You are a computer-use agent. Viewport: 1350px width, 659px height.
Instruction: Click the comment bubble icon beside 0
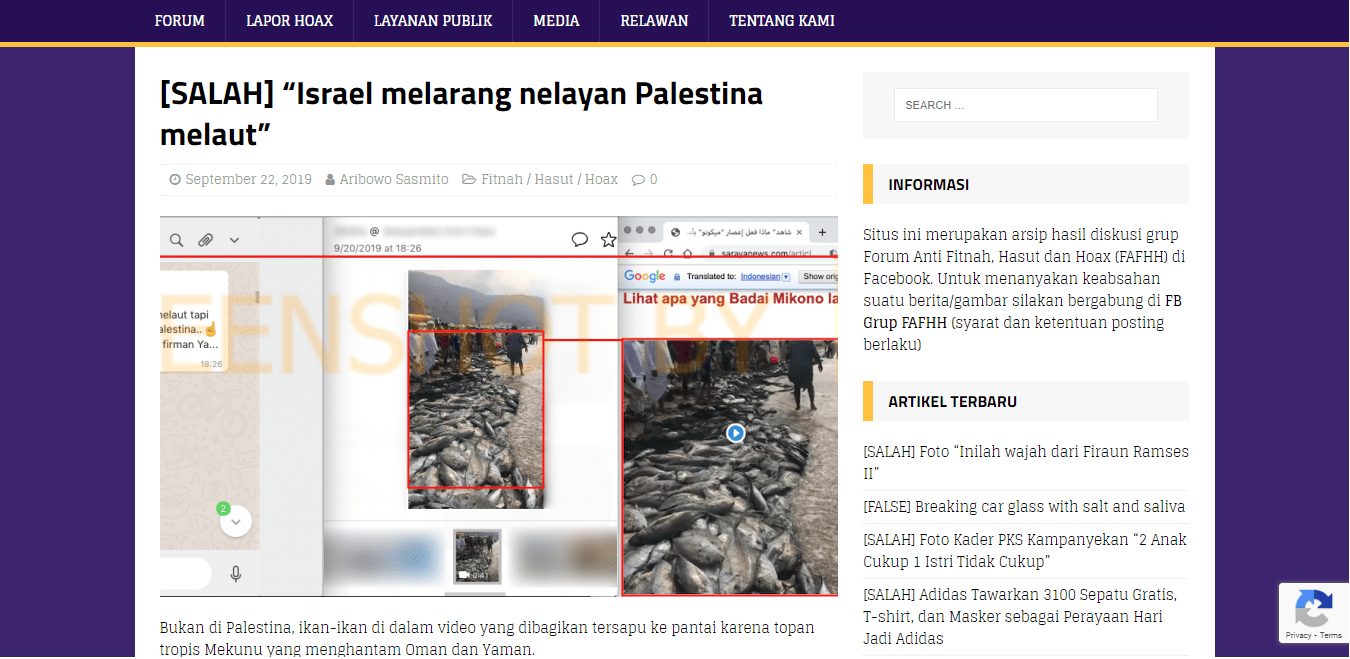point(638,180)
